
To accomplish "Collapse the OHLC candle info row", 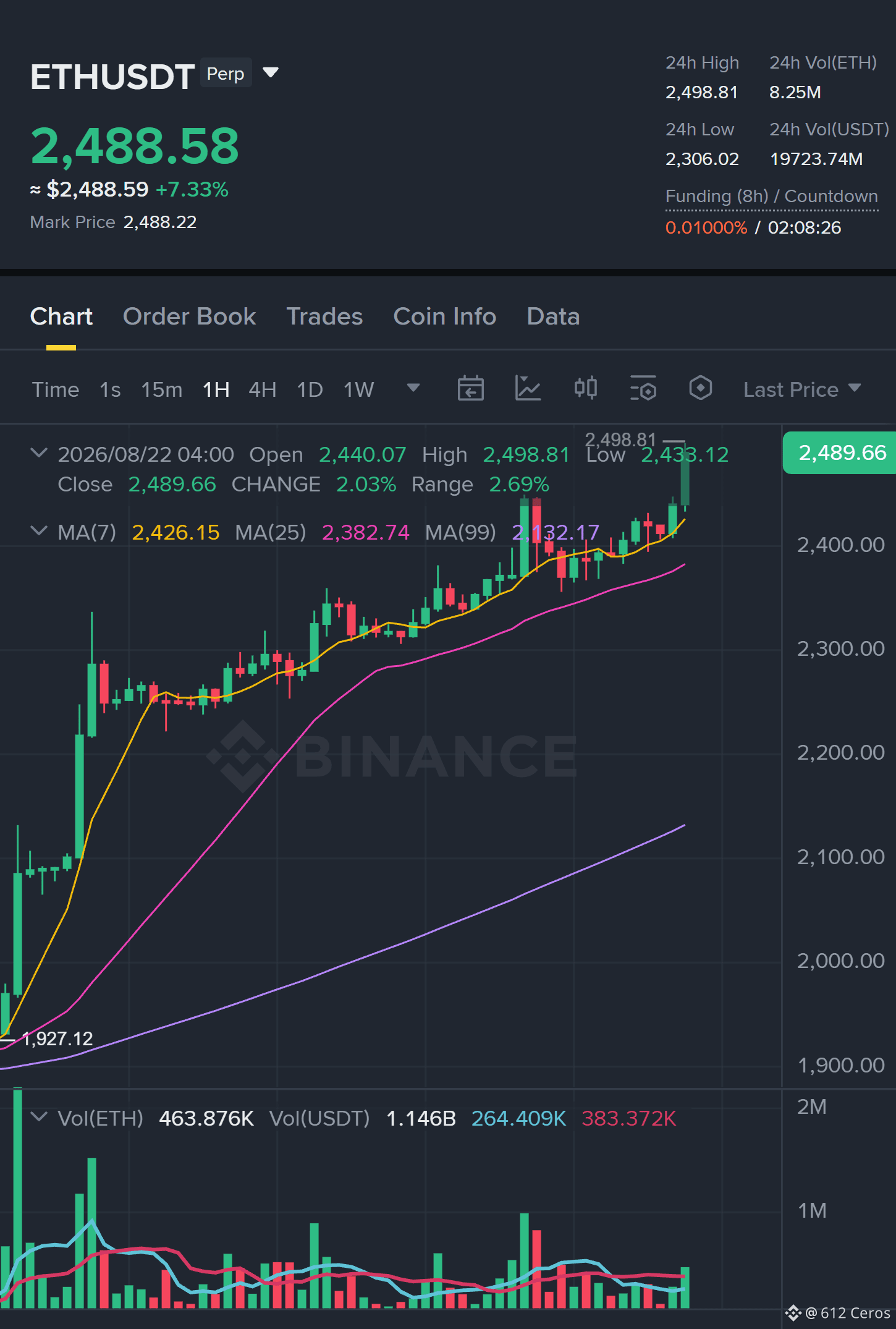I will coord(39,453).
